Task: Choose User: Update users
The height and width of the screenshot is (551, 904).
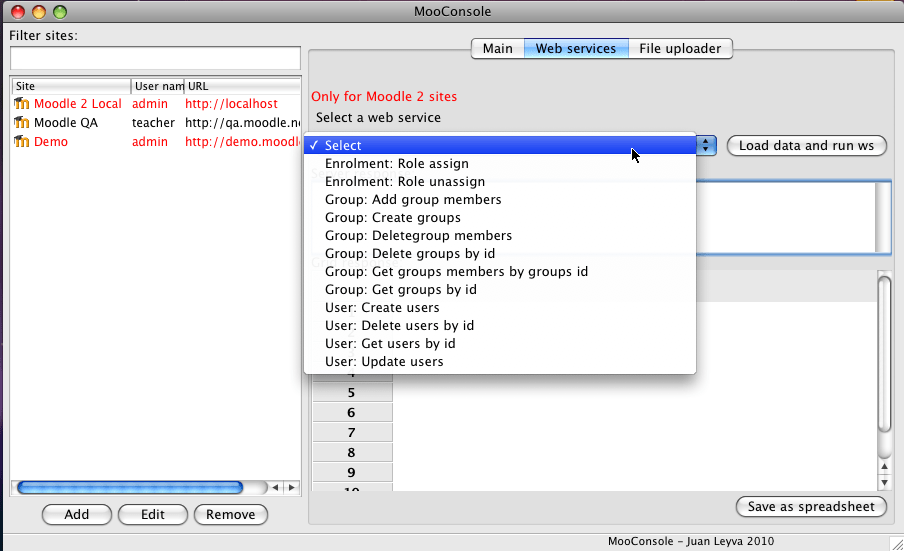Action: pos(500,361)
